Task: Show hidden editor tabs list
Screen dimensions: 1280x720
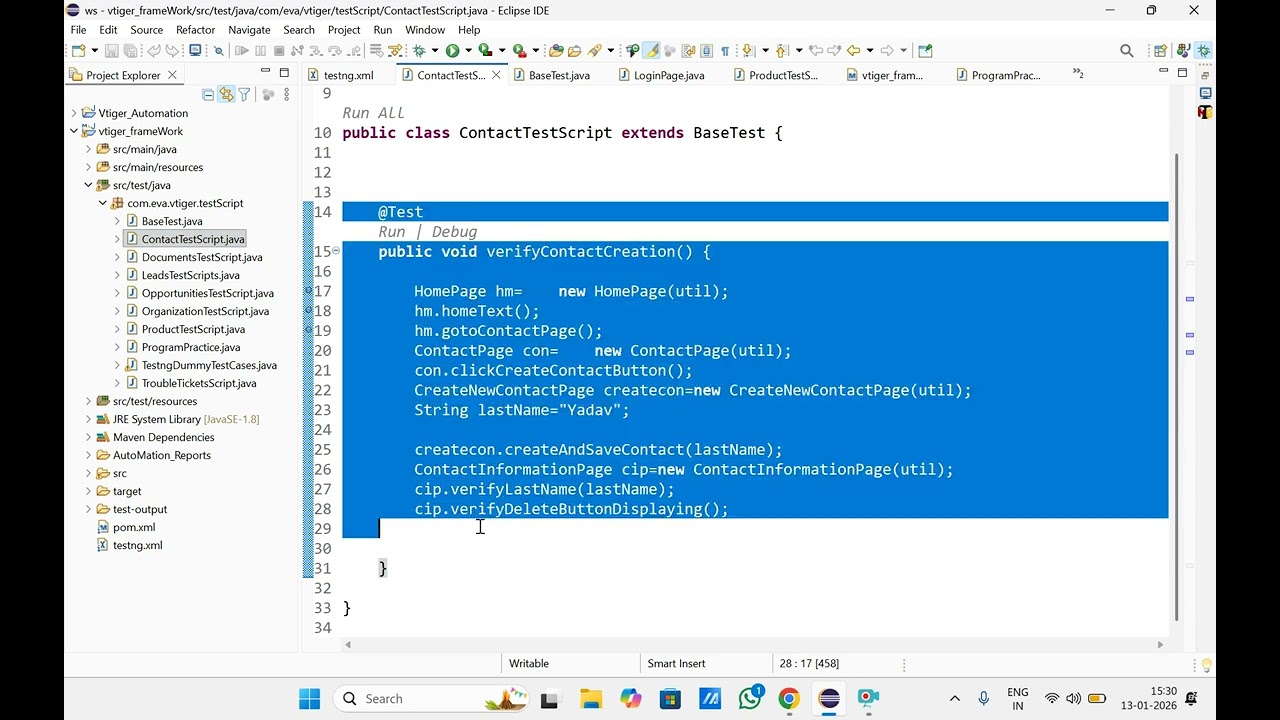Action: tap(1078, 73)
